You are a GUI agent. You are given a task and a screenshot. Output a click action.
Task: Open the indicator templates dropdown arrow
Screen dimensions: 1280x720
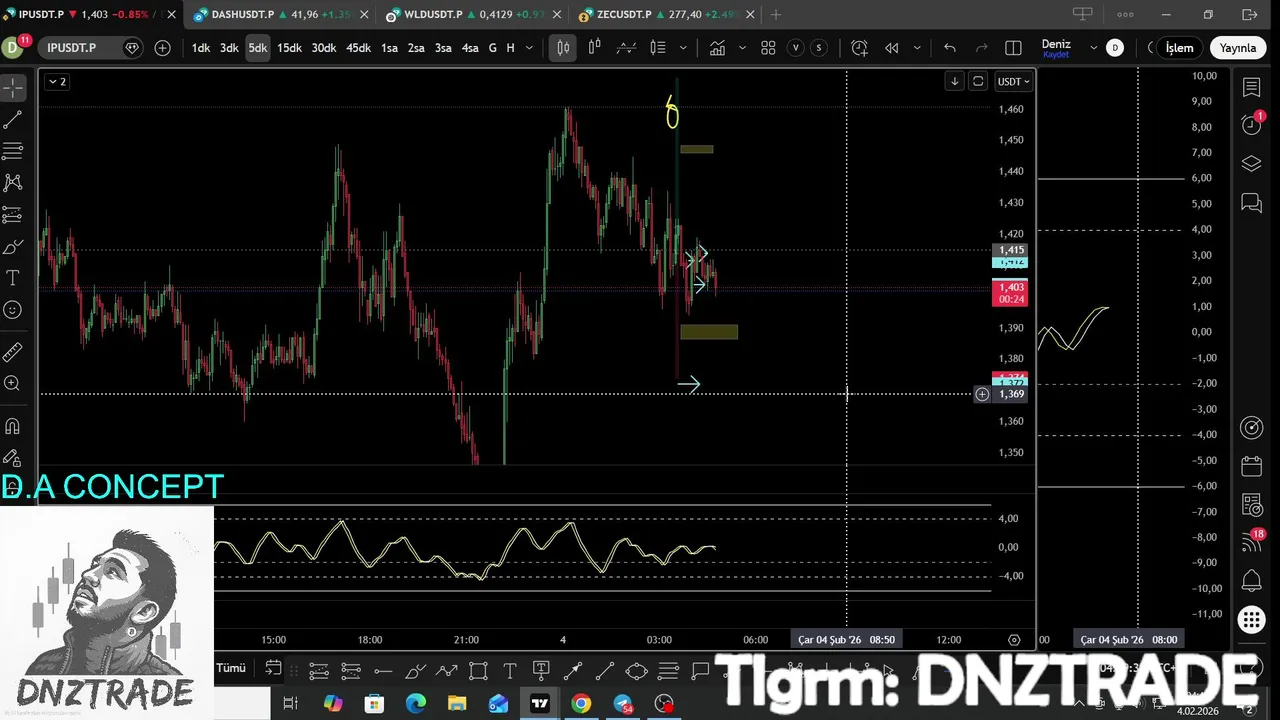point(742,48)
